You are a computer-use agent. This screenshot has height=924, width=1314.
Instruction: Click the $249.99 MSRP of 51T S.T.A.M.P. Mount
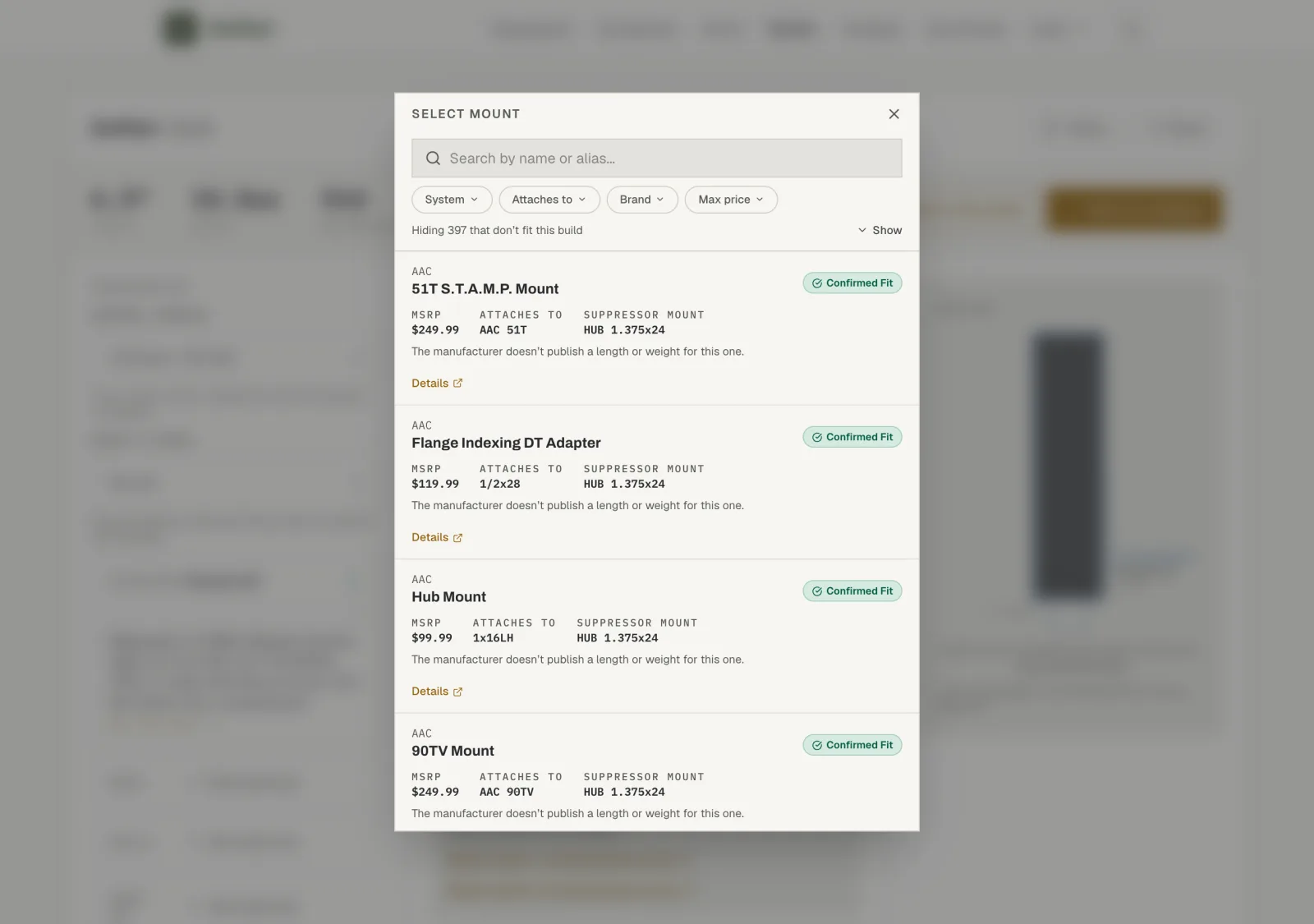pyautogui.click(x=435, y=330)
